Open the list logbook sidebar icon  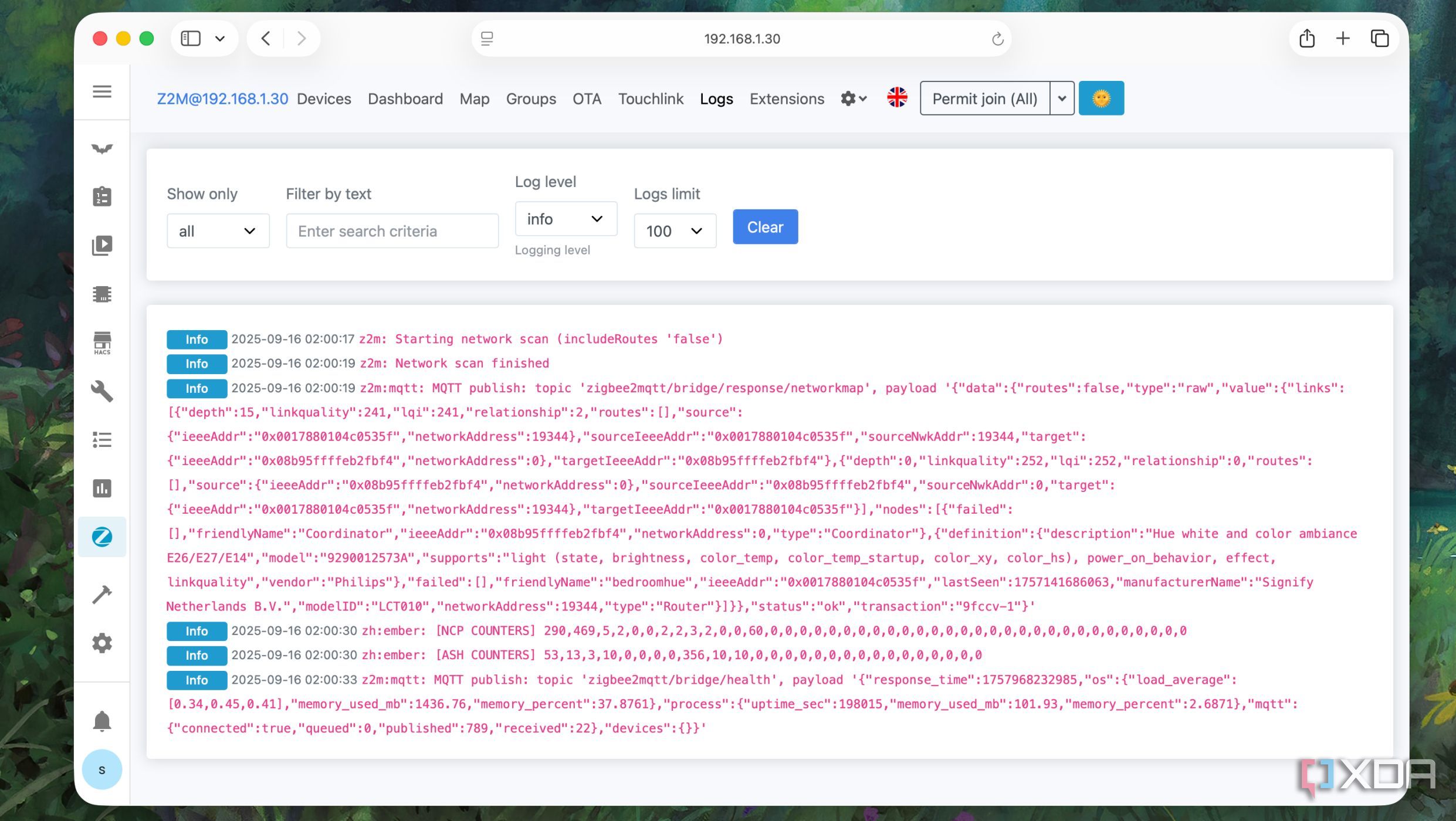click(102, 440)
